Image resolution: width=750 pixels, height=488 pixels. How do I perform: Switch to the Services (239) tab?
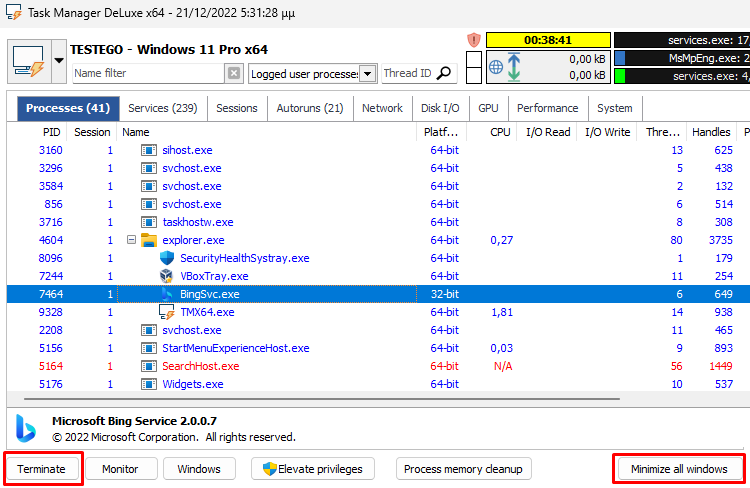click(x=163, y=108)
